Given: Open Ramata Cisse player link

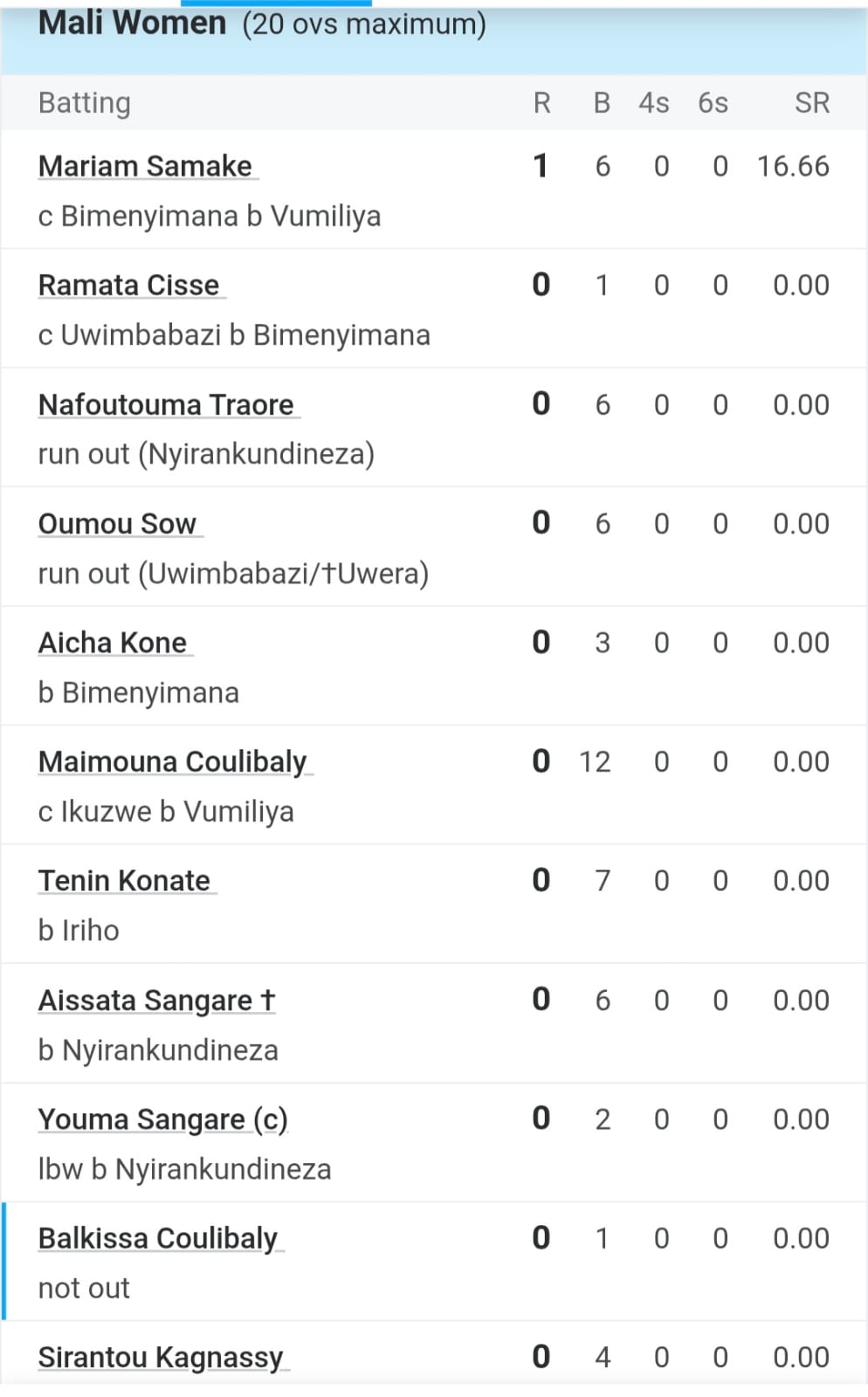Looking at the screenshot, I should (128, 285).
